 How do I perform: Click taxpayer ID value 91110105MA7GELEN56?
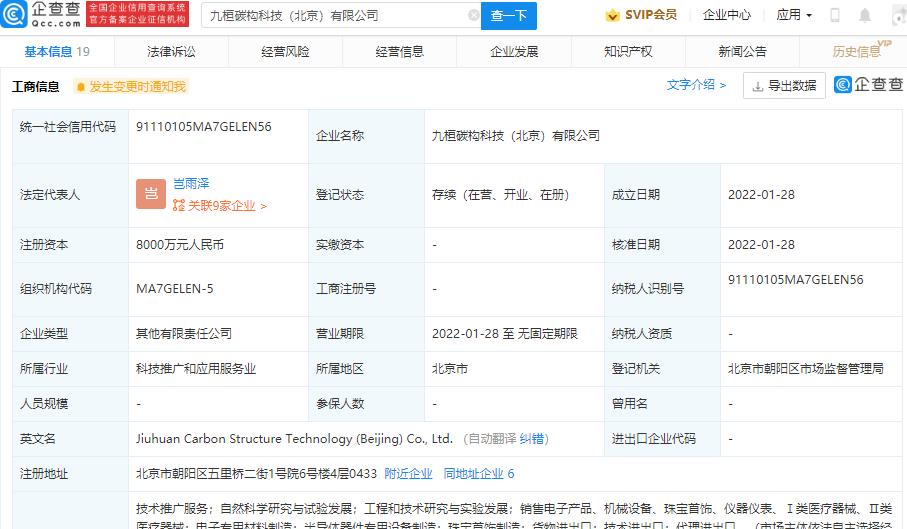pos(795,280)
